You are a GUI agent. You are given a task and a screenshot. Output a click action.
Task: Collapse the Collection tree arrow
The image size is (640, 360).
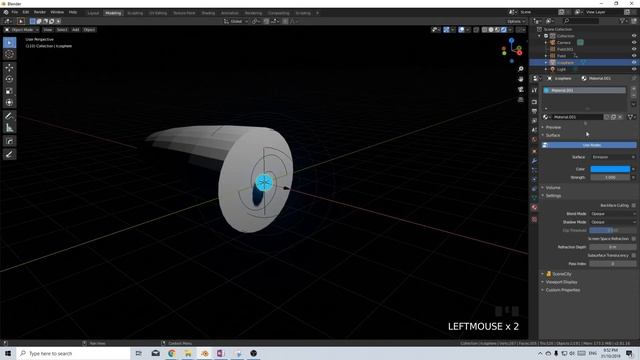[x=540, y=36]
